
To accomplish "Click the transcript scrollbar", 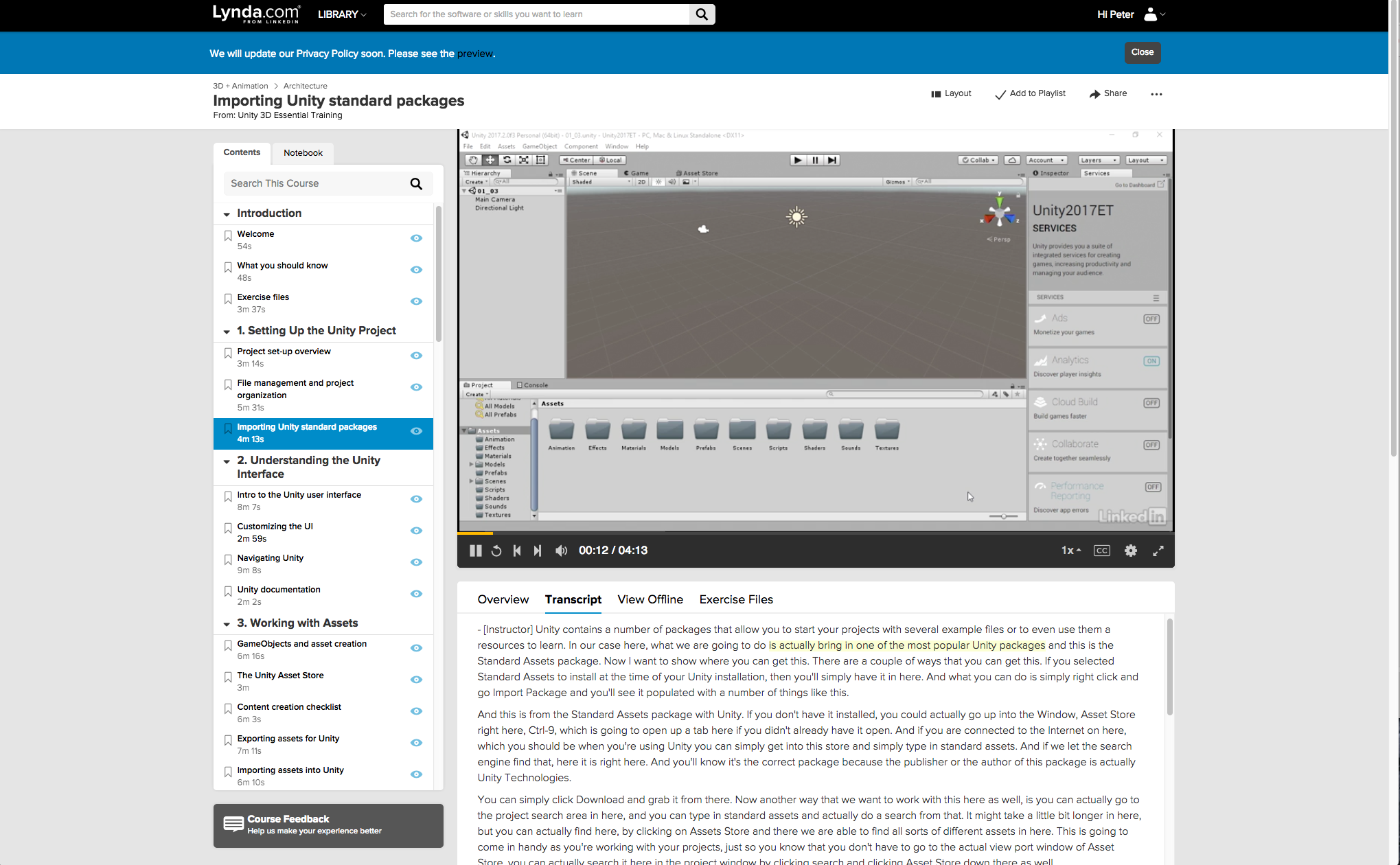I will [x=1169, y=667].
